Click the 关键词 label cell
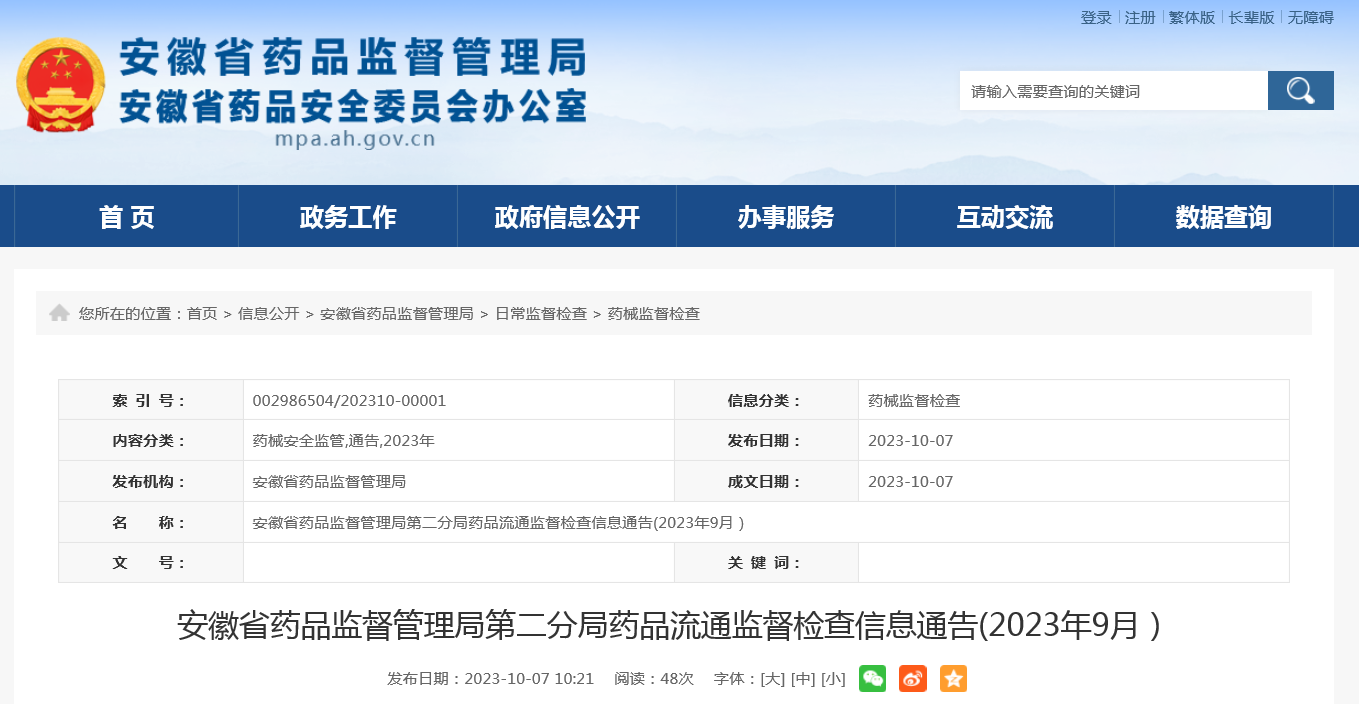Image resolution: width=1359 pixels, height=704 pixels. tap(766, 562)
